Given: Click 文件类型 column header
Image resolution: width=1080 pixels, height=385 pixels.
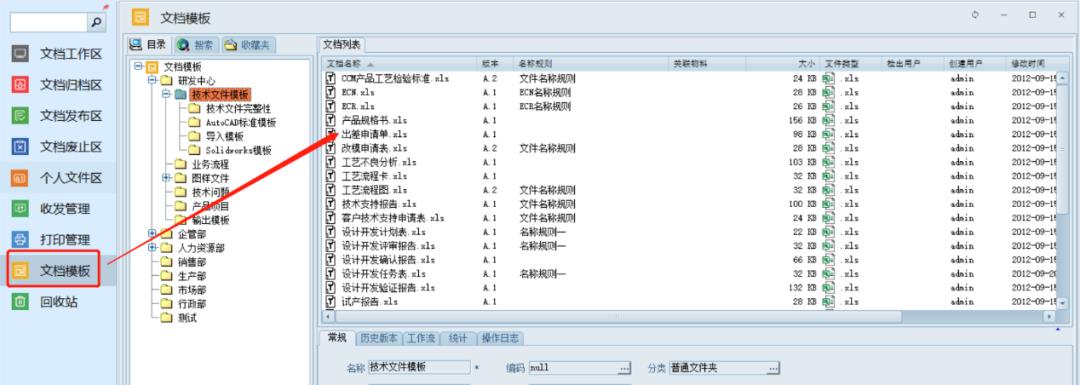Looking at the screenshot, I should point(852,63).
